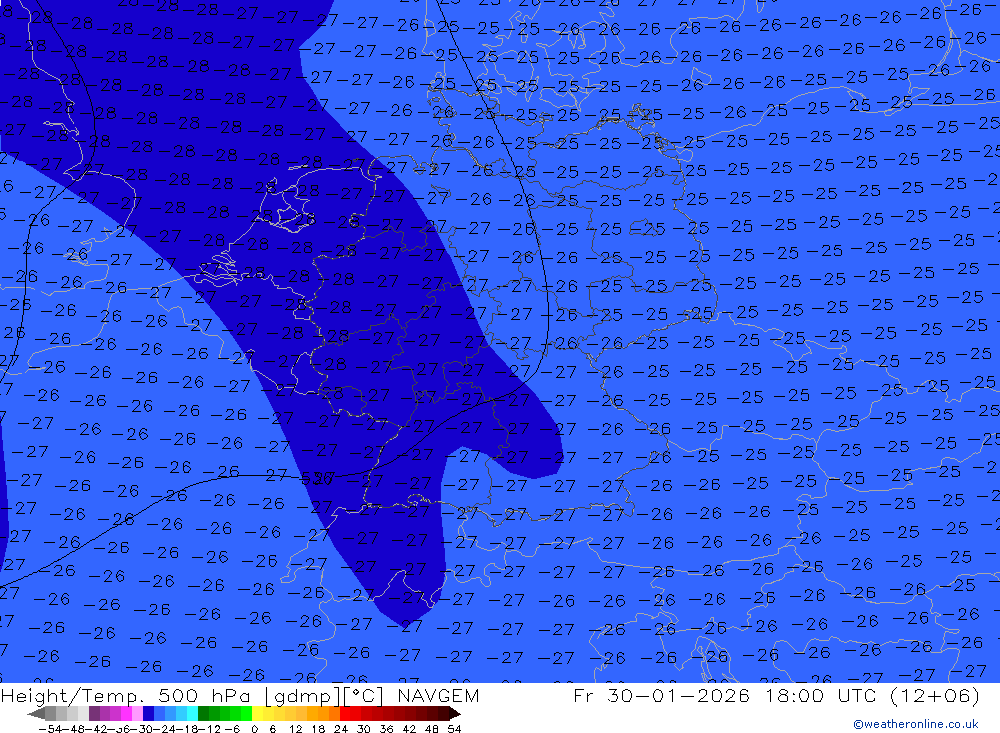Click the '0' legend scale value
The height and width of the screenshot is (733, 1000).
click(254, 729)
